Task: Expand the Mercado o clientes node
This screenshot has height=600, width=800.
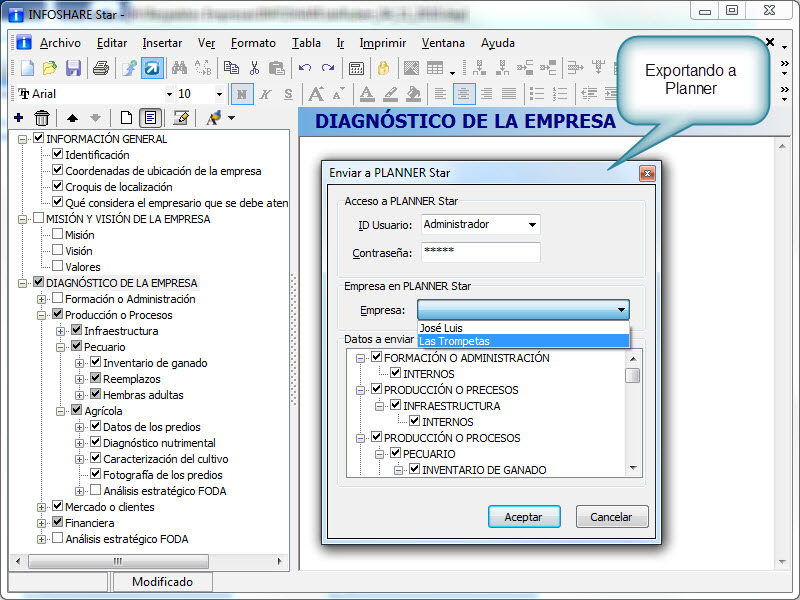Action: pyautogui.click(x=41, y=508)
